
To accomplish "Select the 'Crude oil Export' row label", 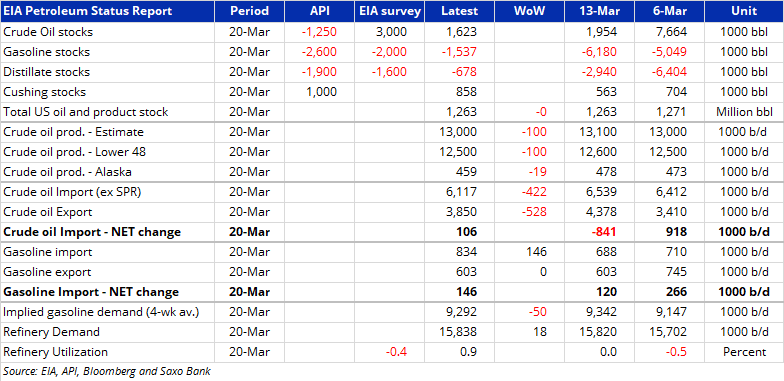I will point(48,212).
